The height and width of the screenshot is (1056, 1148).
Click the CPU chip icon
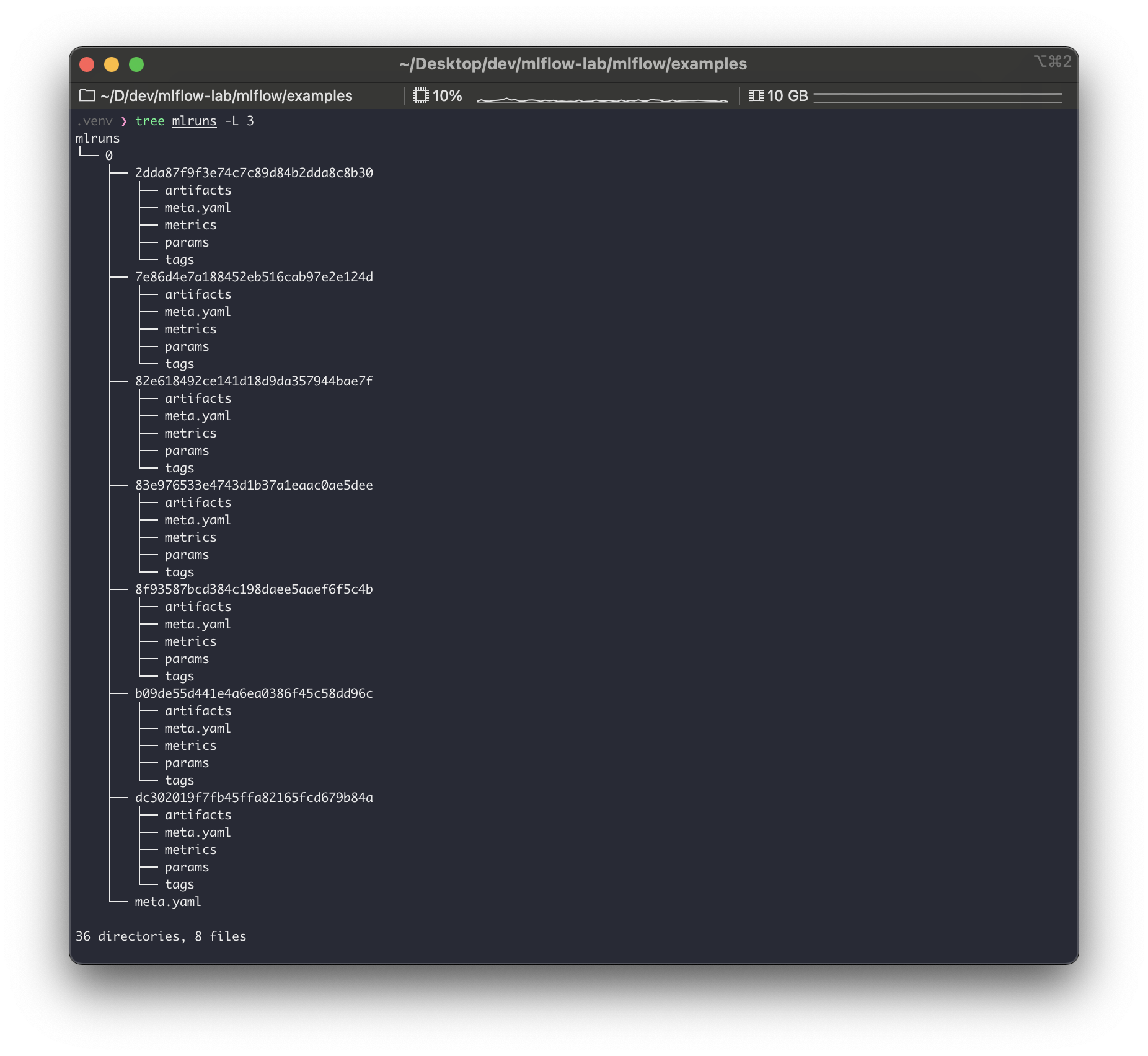(421, 95)
